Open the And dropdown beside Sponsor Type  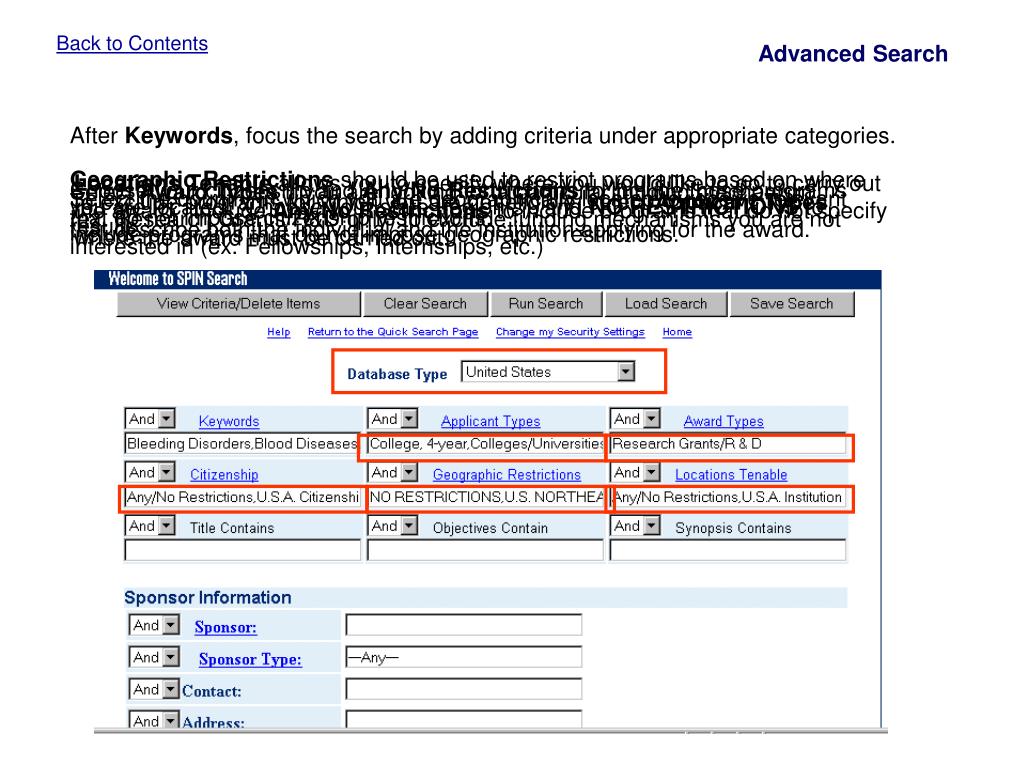(154, 657)
